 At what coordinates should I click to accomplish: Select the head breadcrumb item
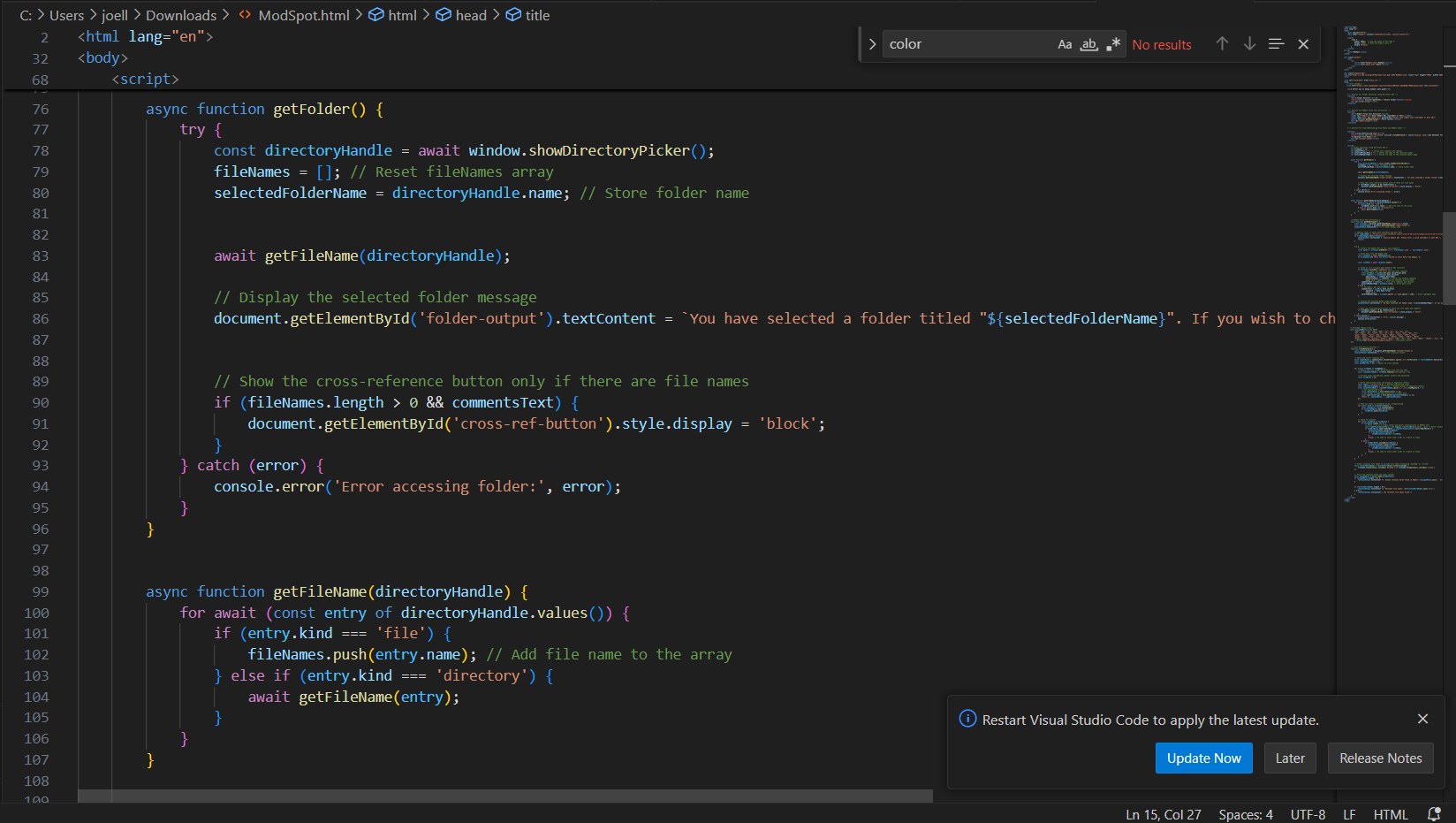click(470, 15)
